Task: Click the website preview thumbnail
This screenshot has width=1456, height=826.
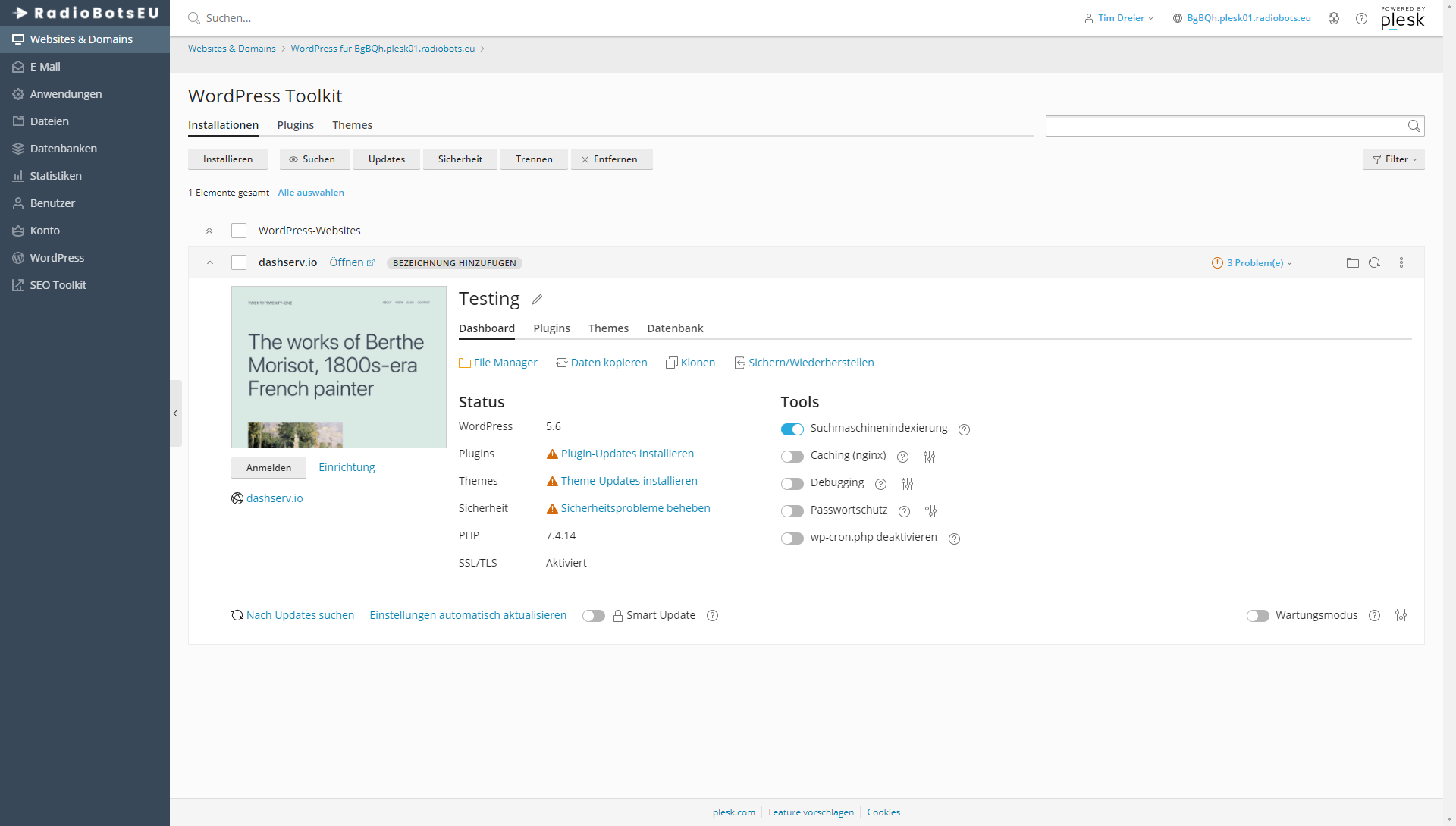Action: click(339, 367)
